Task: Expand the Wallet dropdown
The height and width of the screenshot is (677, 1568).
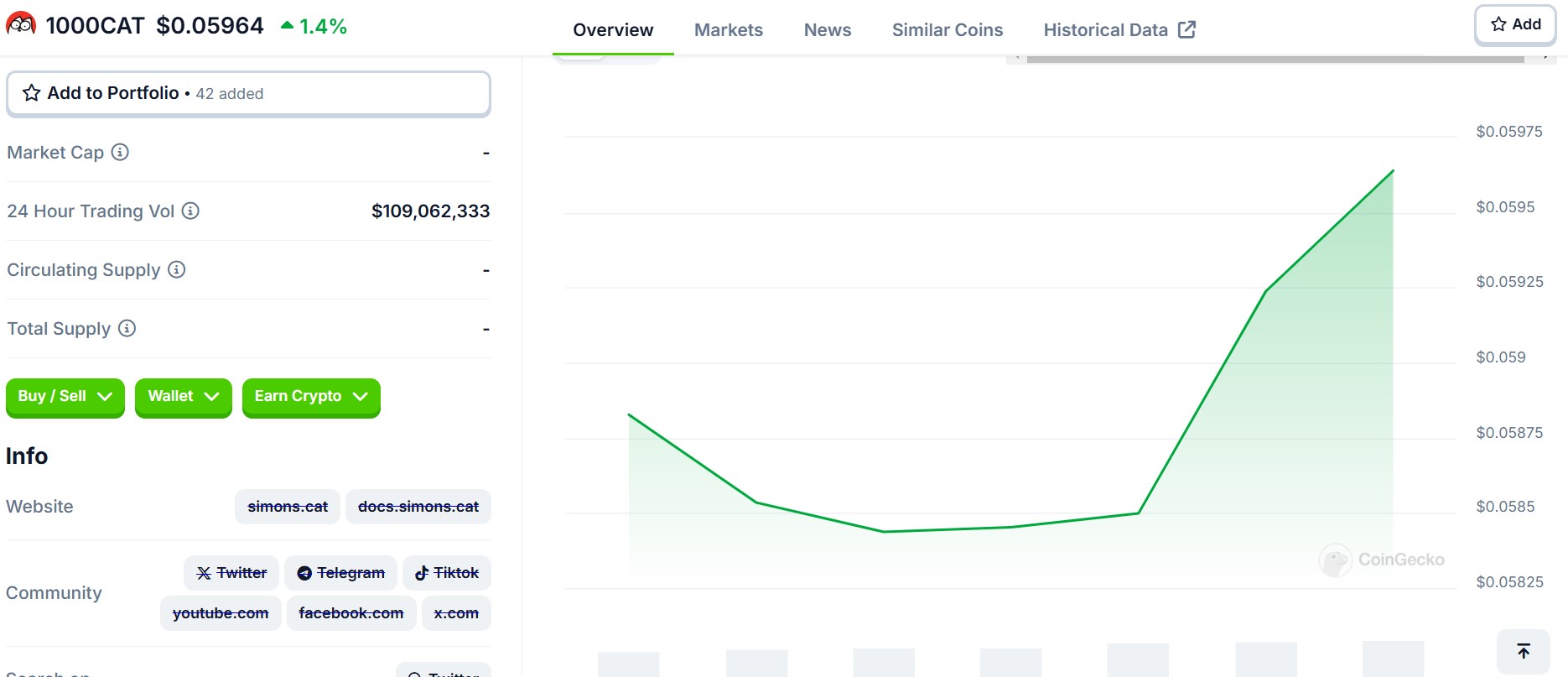Action: coord(183,397)
